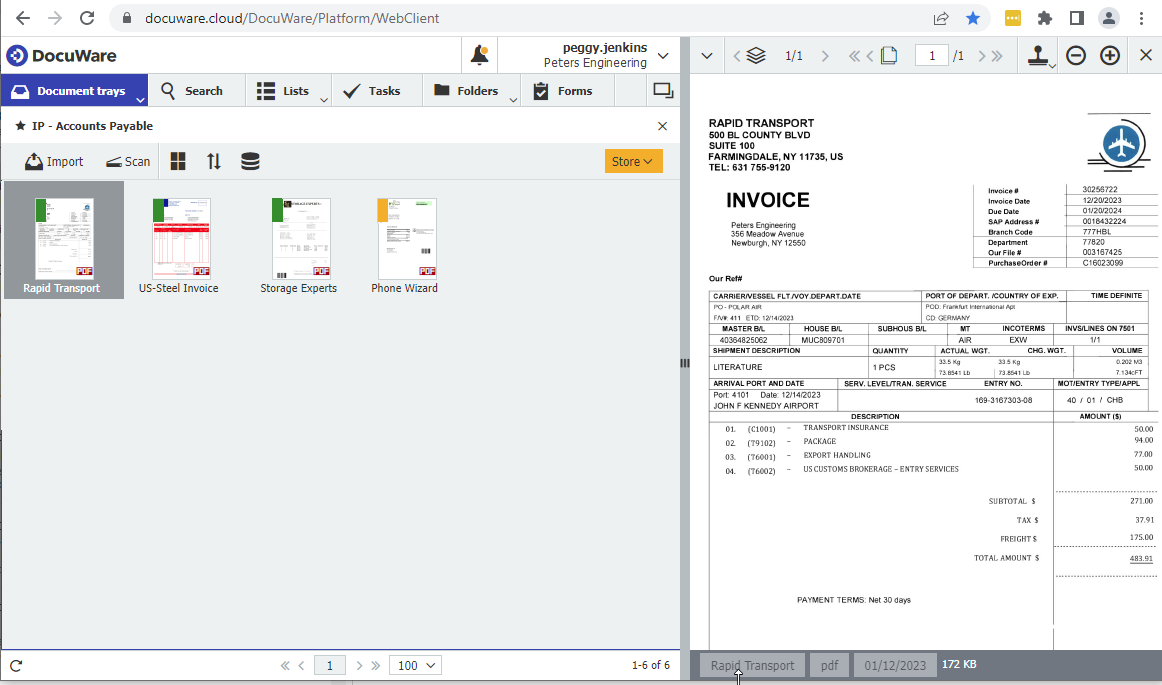Screen dimensions: 1162x685
Task: Switch to thumbnail grid view
Action: coord(178,161)
